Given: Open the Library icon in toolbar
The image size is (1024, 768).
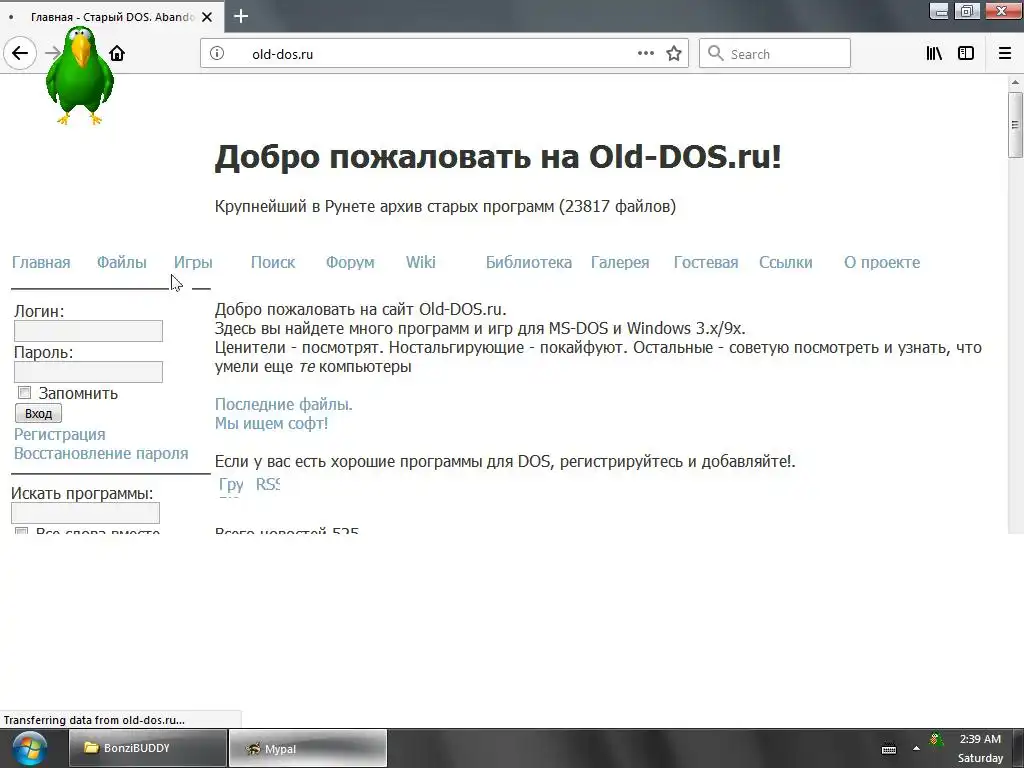Looking at the screenshot, I should pos(934,54).
